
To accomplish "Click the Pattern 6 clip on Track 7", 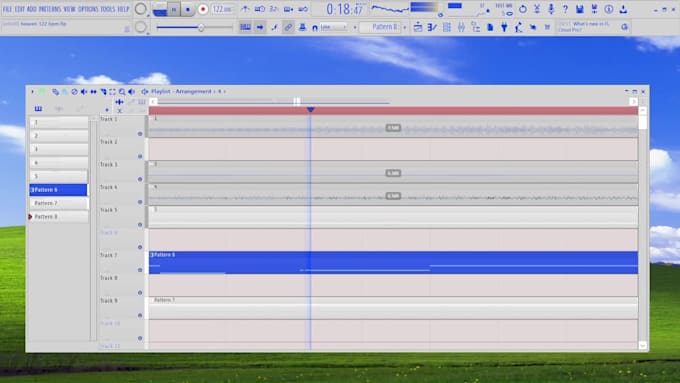I will [393, 263].
